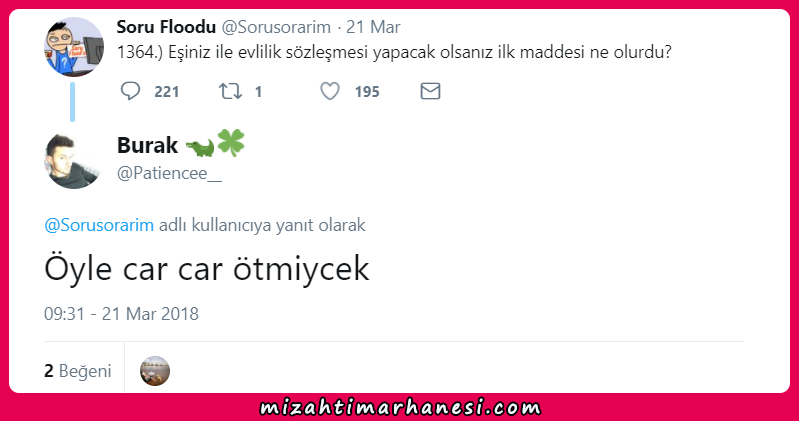Click the 195 likes count
Image resolution: width=799 pixels, height=421 pixels.
[367, 92]
